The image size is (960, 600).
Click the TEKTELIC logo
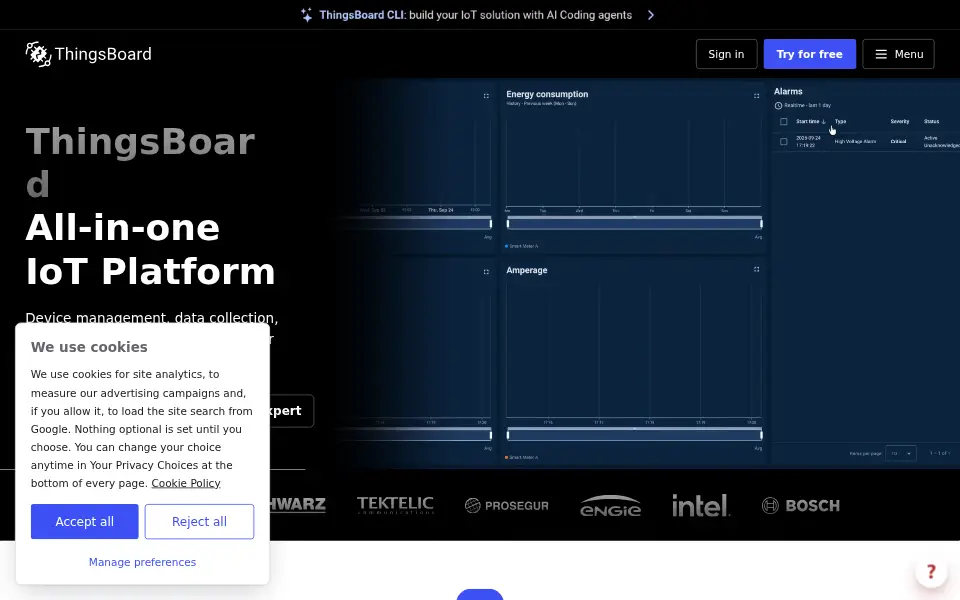(396, 505)
